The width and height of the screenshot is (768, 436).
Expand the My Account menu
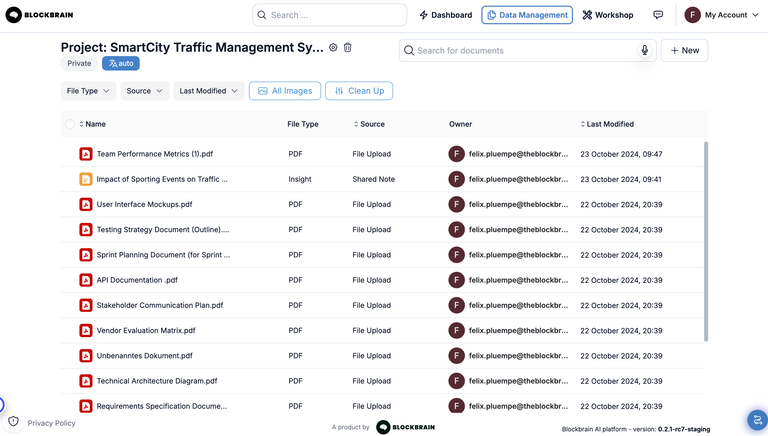pos(722,15)
